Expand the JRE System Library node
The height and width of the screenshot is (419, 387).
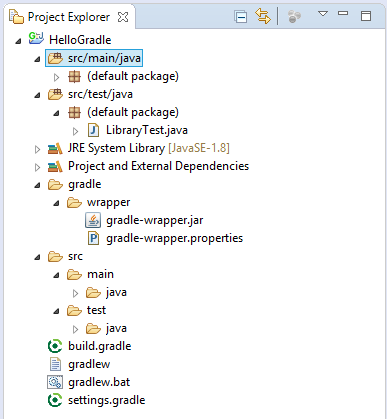37,149
